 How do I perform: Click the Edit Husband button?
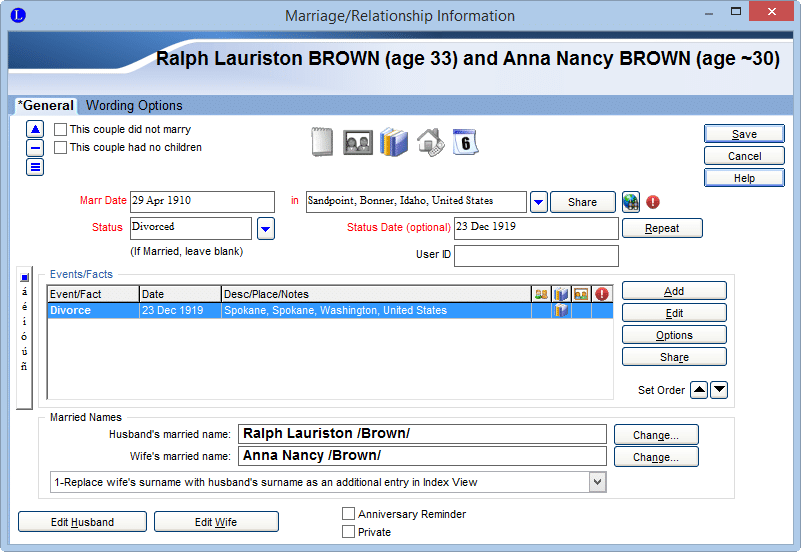pos(83,522)
